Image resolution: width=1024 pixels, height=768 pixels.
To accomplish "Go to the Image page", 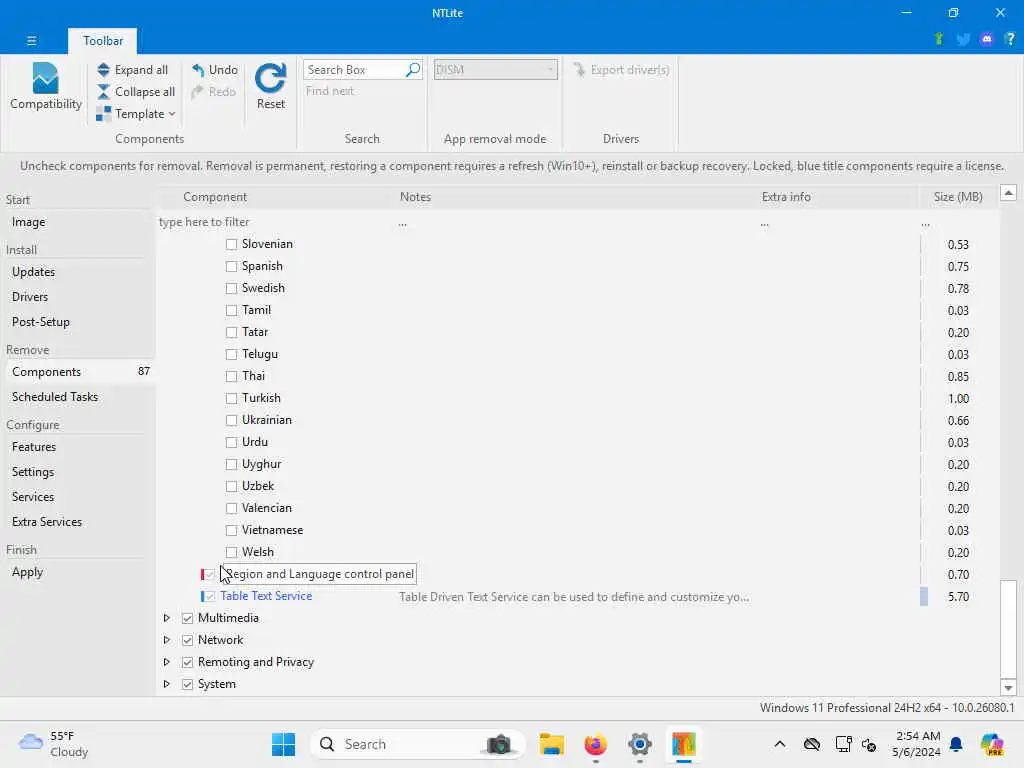I will (29, 222).
